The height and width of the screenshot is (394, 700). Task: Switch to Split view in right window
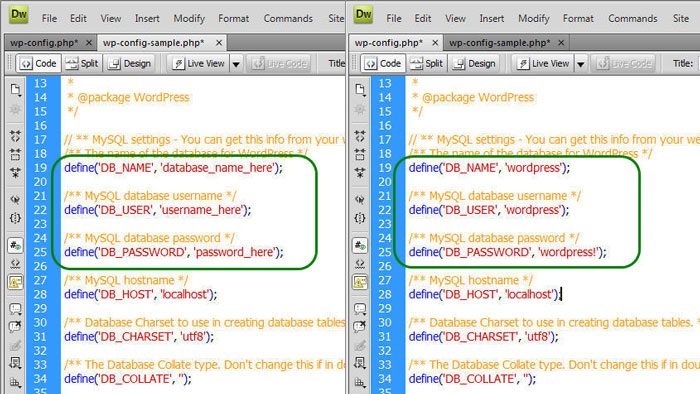(426, 64)
